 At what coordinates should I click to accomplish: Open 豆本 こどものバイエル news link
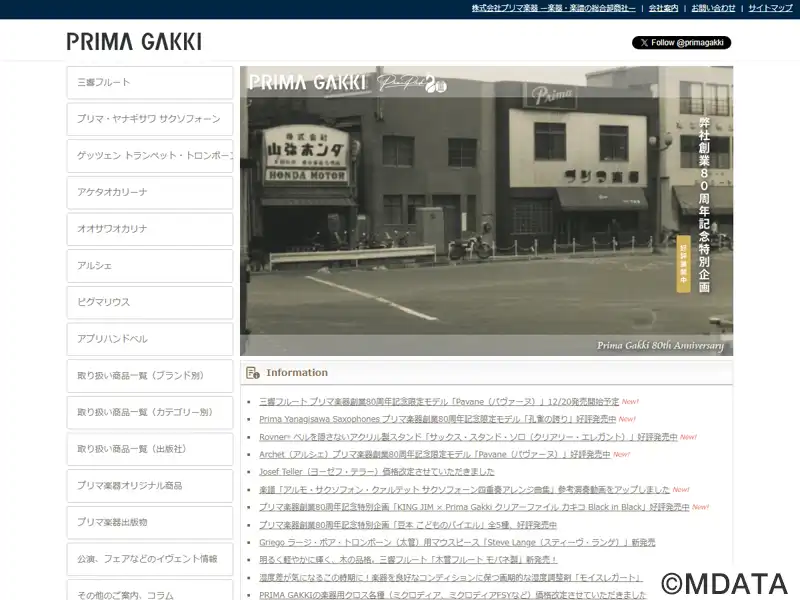408,525
